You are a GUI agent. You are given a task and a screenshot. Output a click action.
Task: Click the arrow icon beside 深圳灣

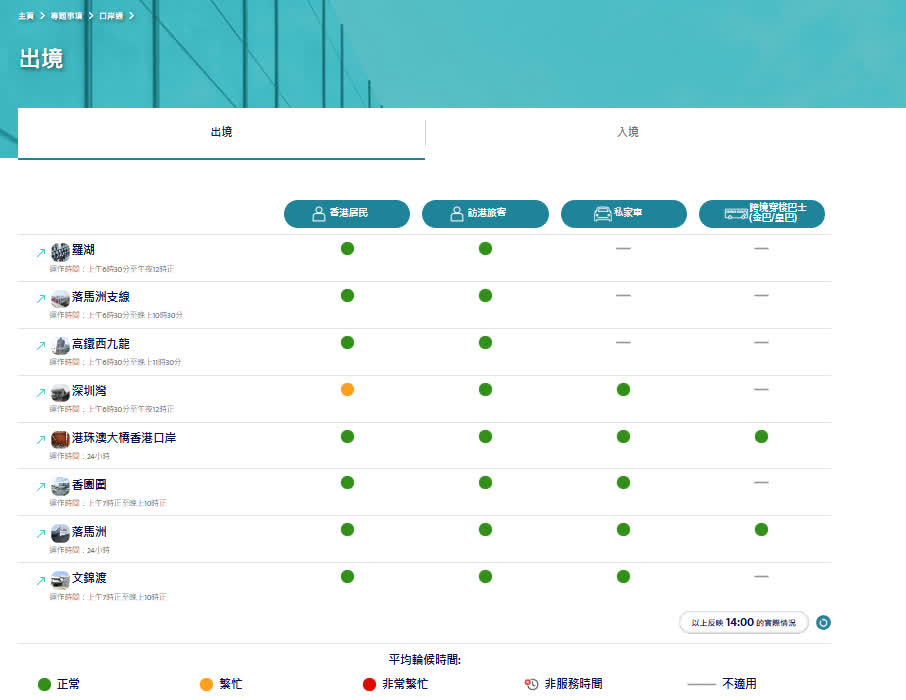(41, 393)
